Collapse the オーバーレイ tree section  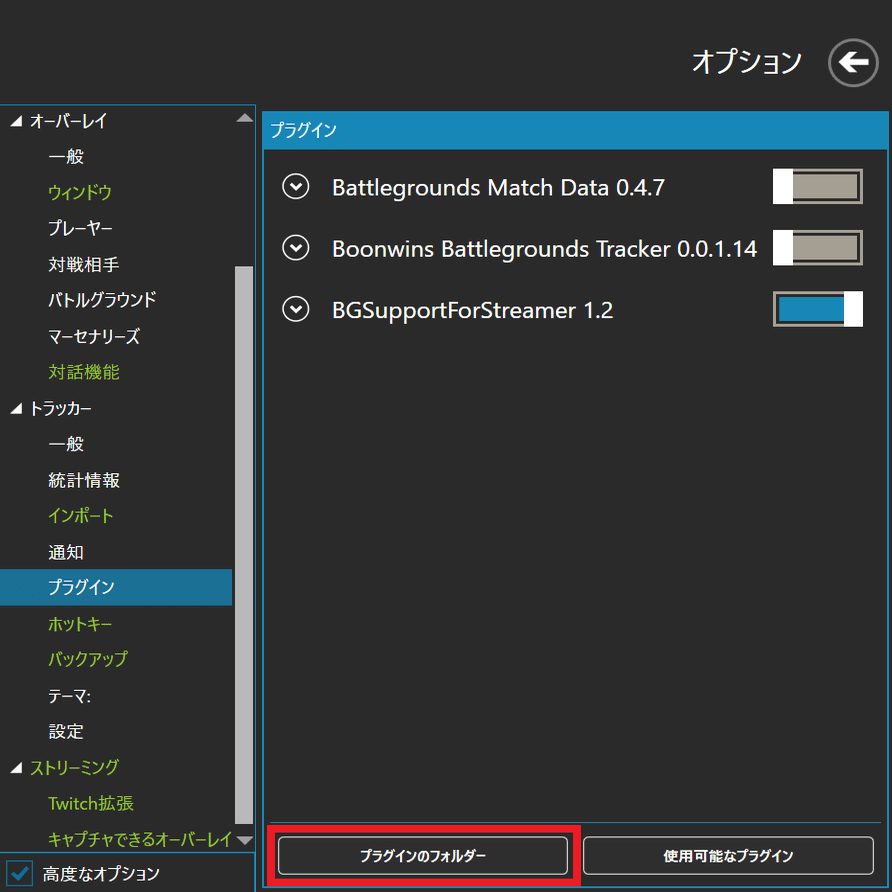tap(16, 121)
